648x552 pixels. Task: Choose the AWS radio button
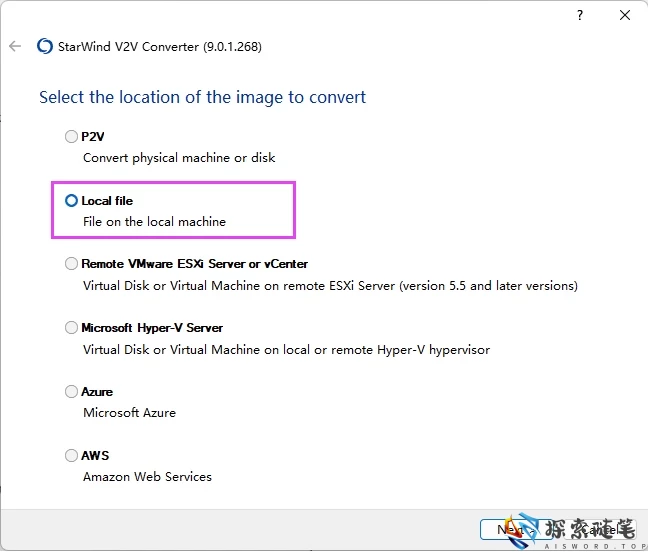pyautogui.click(x=71, y=456)
